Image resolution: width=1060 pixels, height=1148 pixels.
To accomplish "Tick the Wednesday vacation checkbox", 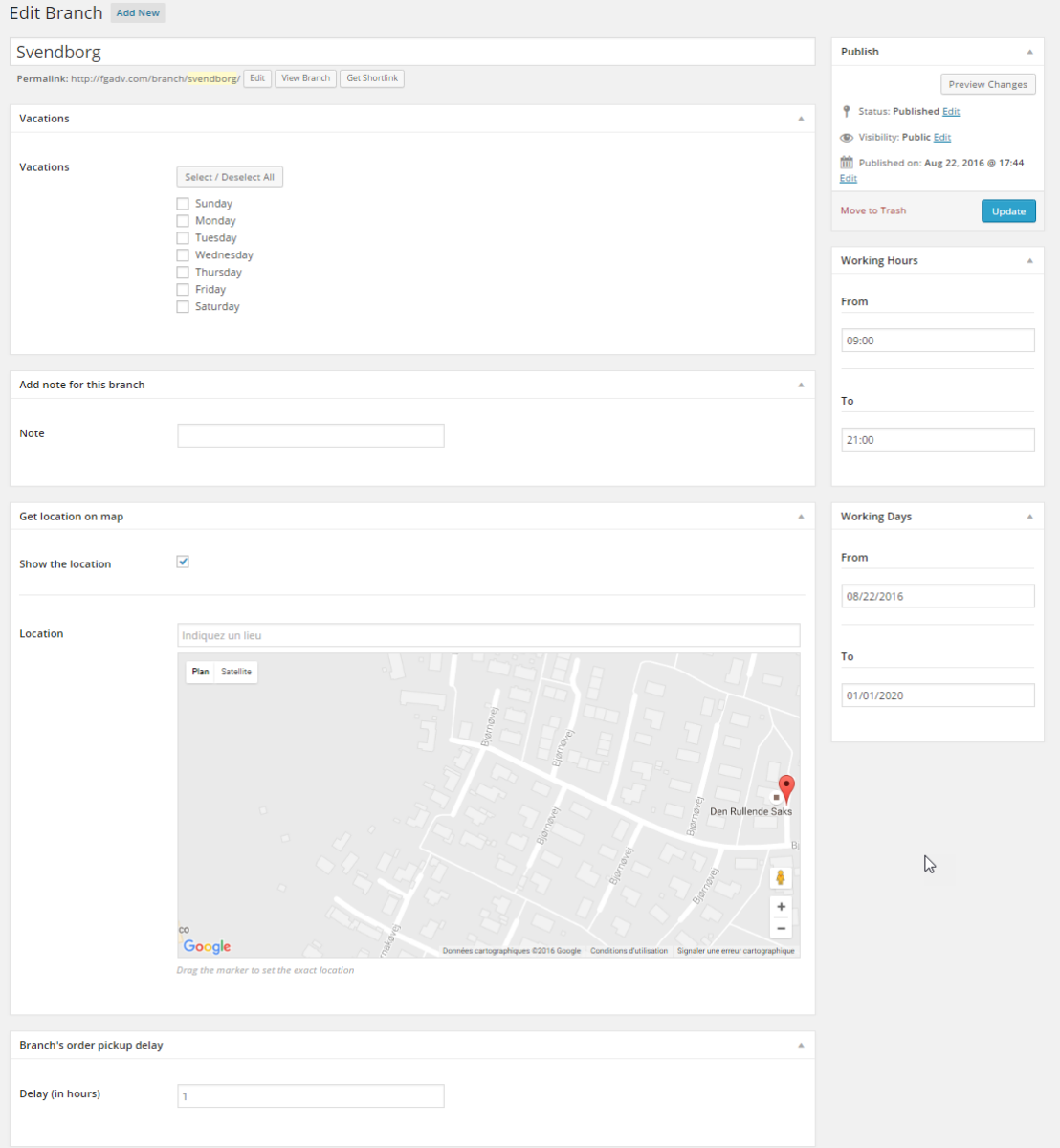I will (x=183, y=255).
